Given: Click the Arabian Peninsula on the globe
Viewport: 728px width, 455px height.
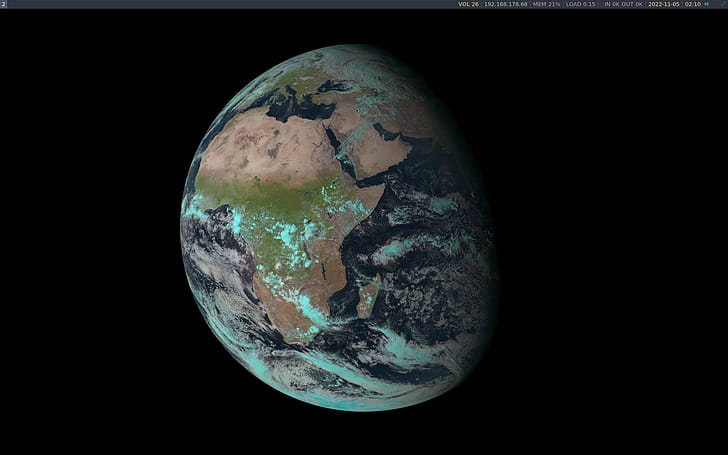Looking at the screenshot, I should (380, 150).
